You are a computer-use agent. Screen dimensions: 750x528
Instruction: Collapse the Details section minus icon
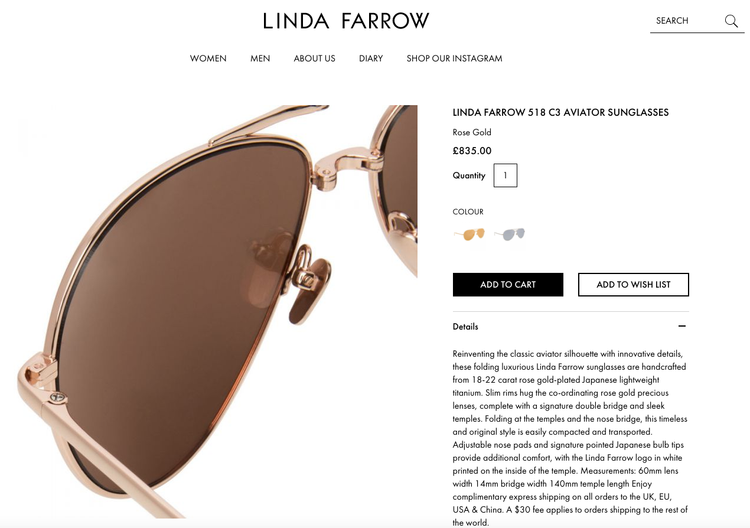tap(682, 326)
